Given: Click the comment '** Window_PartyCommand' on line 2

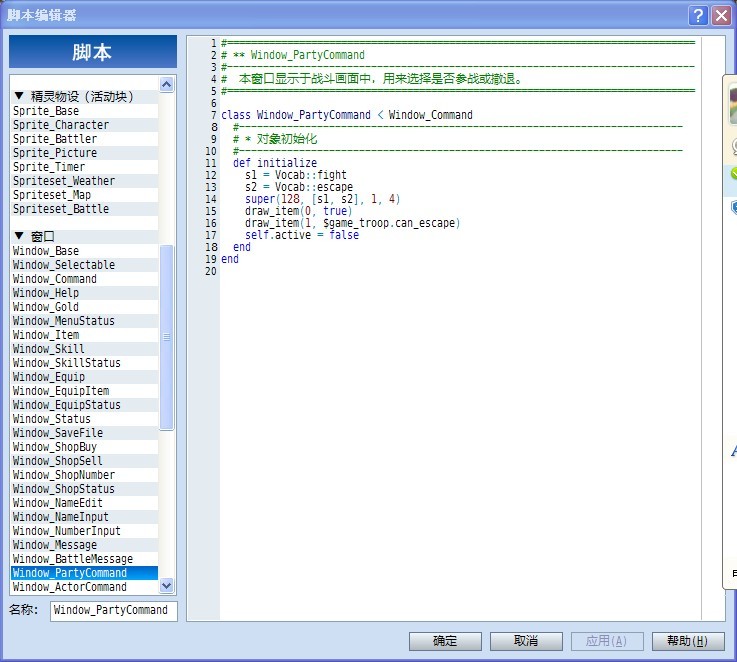Looking at the screenshot, I should (299, 55).
